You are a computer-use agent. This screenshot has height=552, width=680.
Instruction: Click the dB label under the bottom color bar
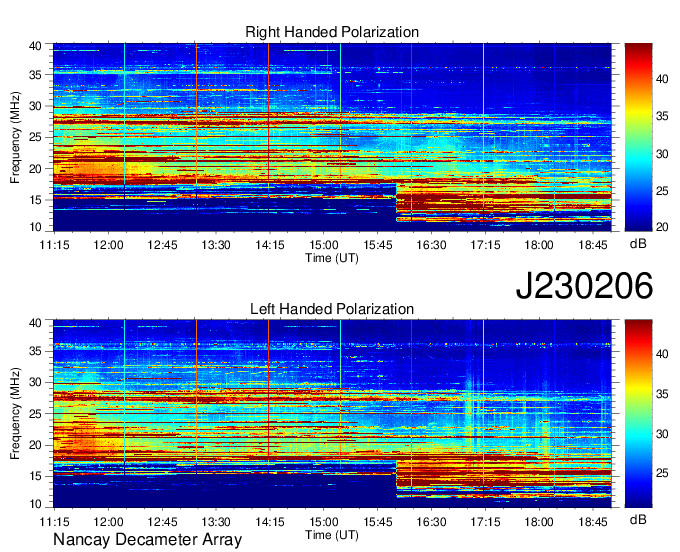pyautogui.click(x=638, y=520)
